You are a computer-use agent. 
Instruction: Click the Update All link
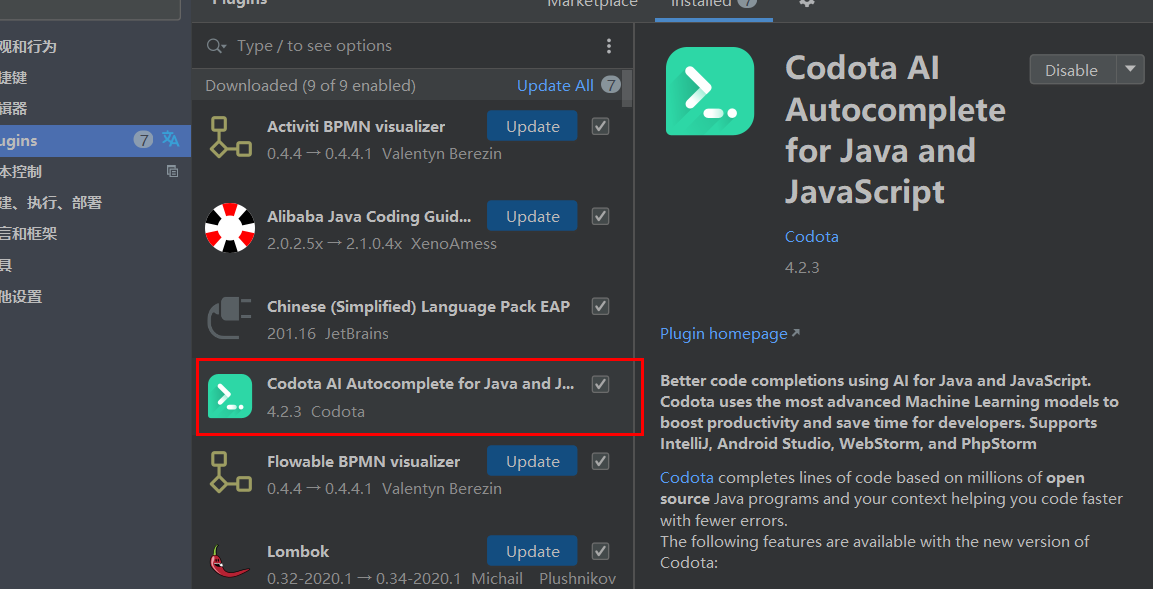point(555,85)
